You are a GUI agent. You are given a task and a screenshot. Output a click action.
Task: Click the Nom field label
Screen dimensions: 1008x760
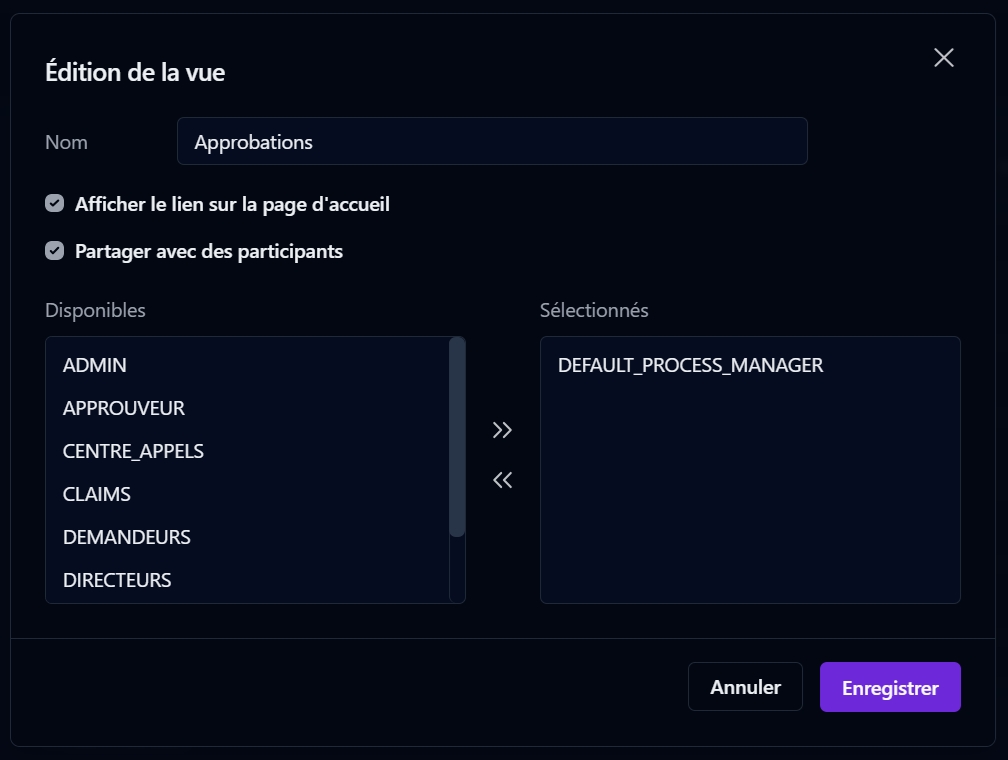coord(67,142)
